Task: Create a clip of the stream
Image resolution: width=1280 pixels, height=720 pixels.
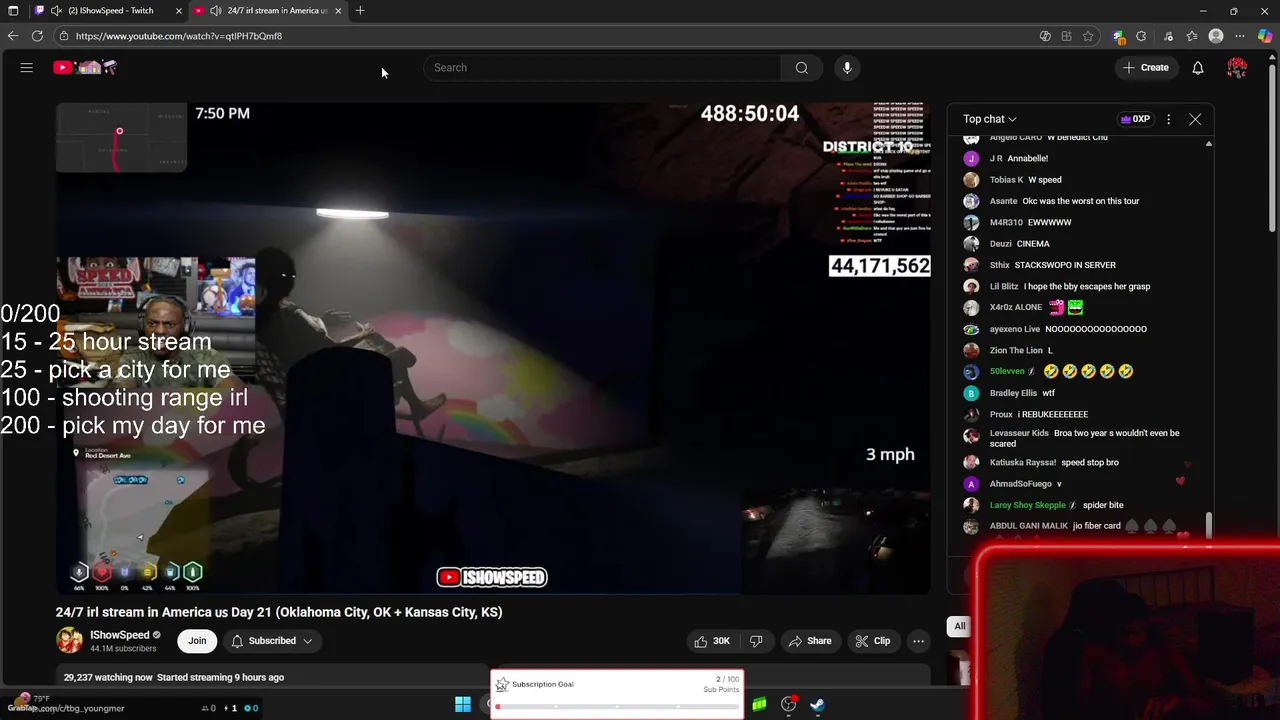Action: tap(873, 641)
